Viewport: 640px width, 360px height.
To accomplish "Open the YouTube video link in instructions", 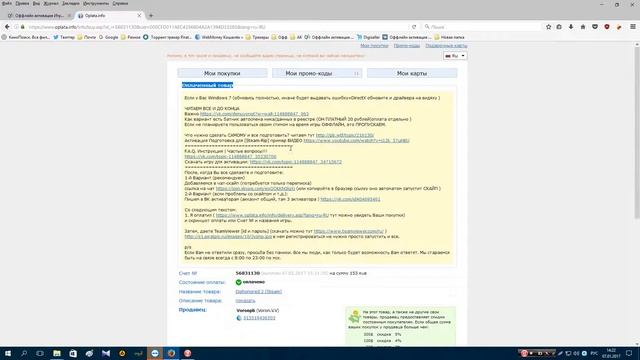I will point(356,140).
